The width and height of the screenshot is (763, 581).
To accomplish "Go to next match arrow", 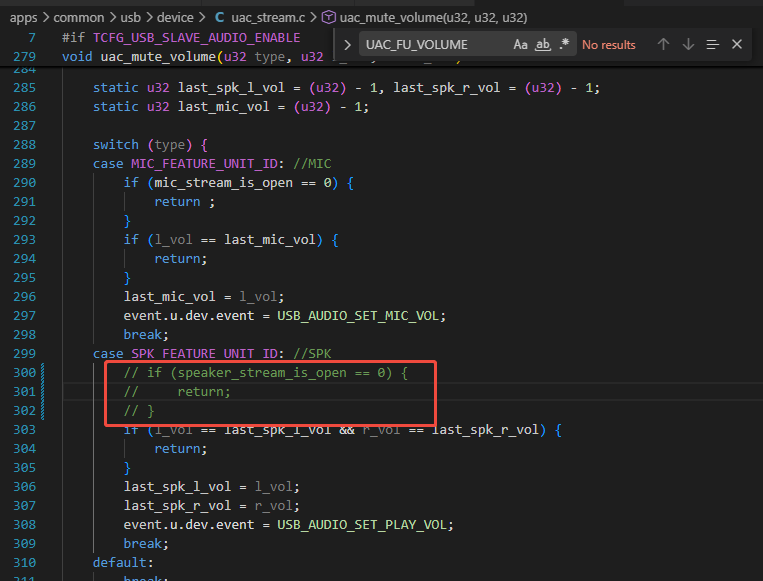I will [688, 45].
